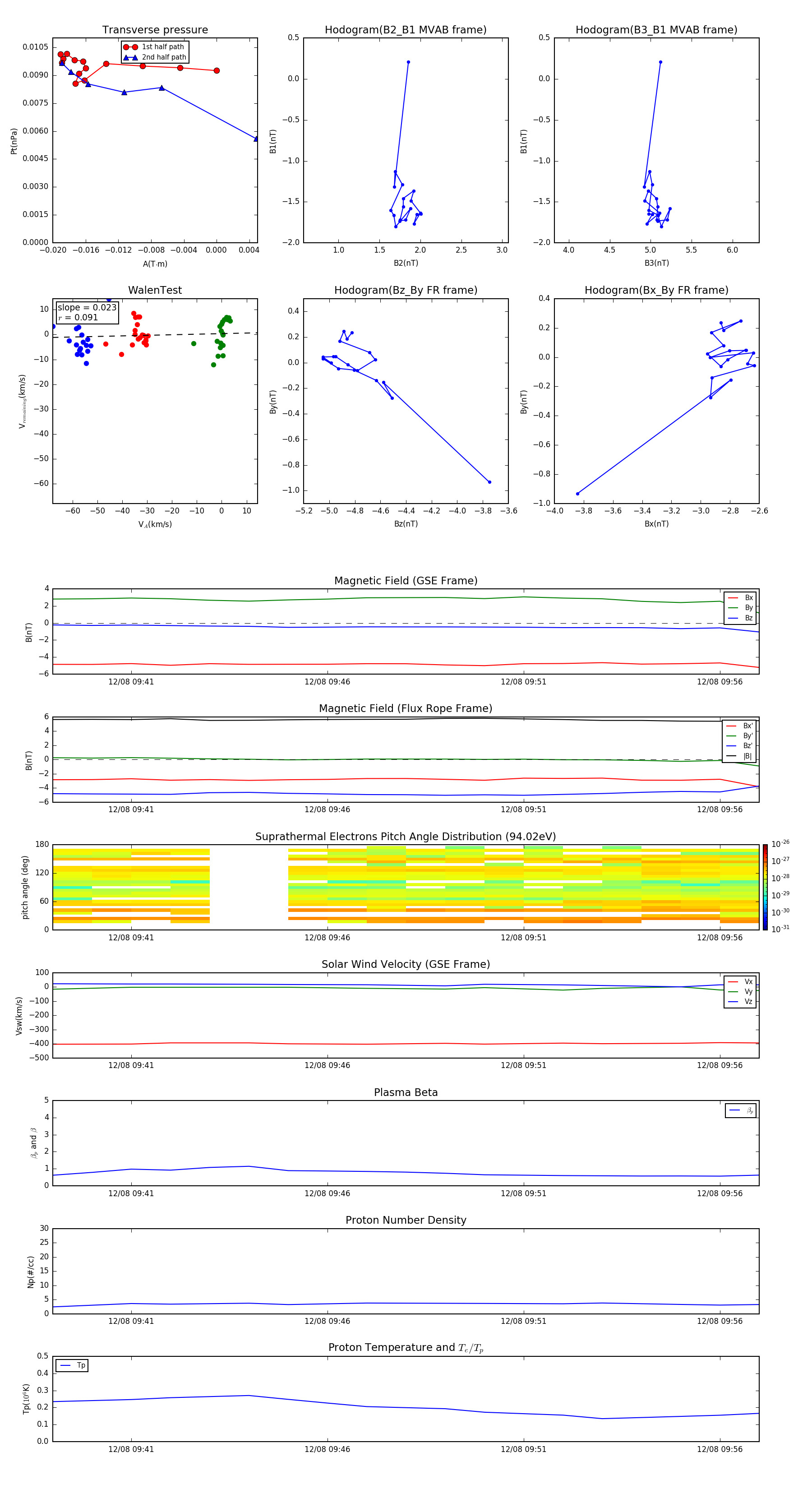
Task: Click "12/08 09:56" tick under Plasma Beta plot
Action: click(x=720, y=1193)
